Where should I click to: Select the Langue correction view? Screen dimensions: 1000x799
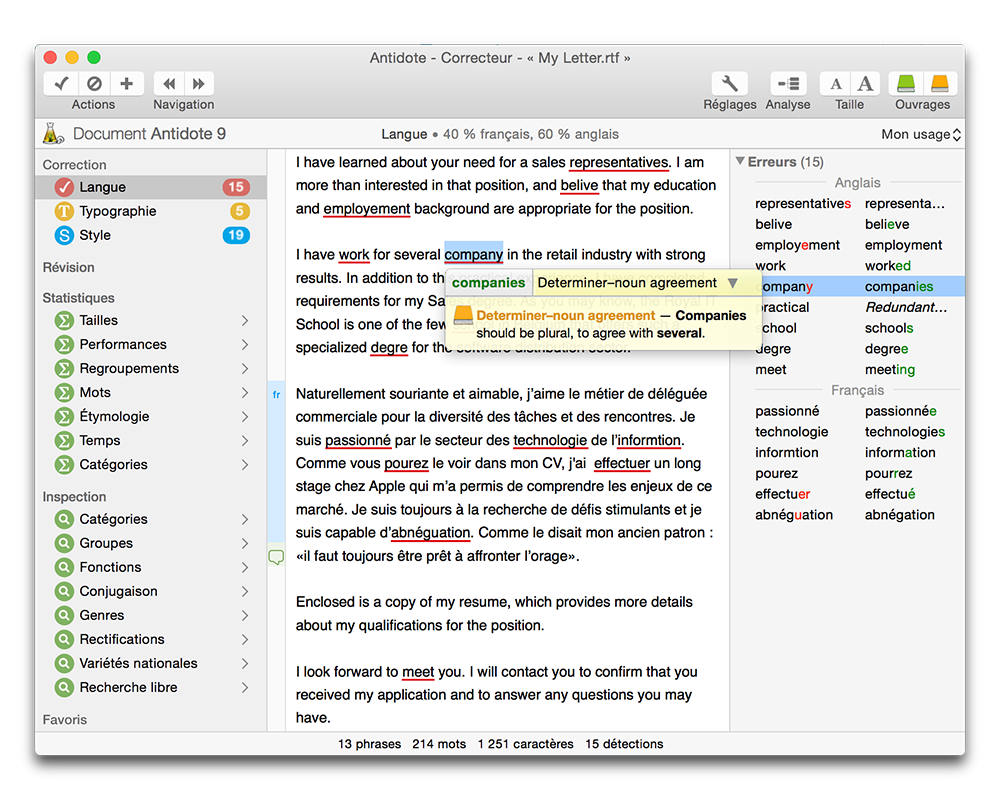pos(151,187)
